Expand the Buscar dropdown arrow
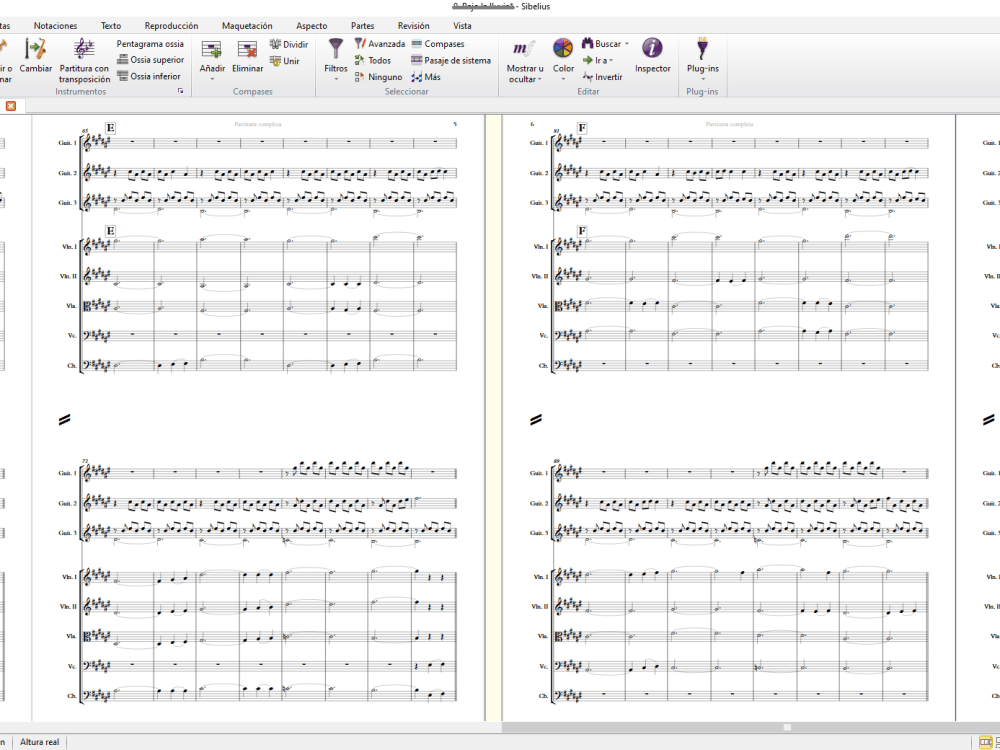The height and width of the screenshot is (750, 1000). 626,44
